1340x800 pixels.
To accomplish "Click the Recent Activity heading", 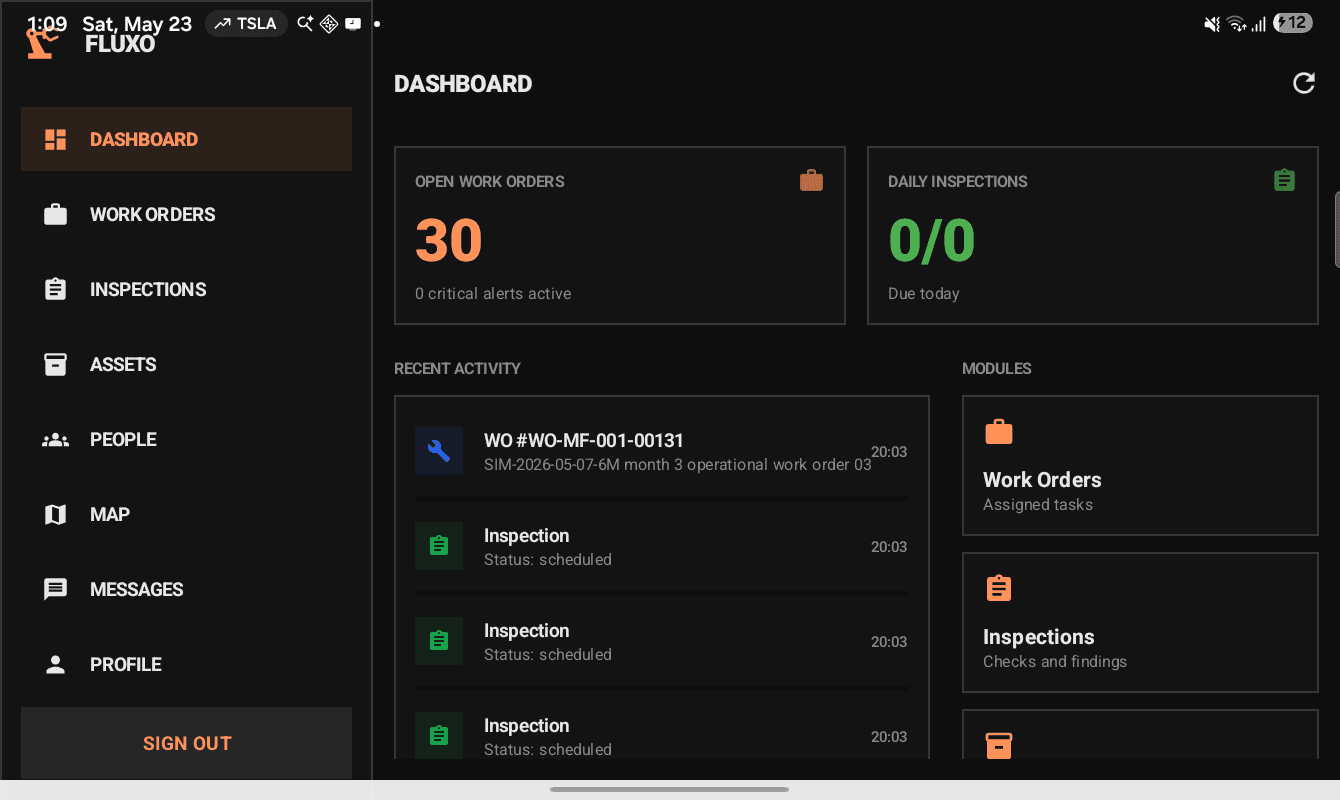I will click(457, 368).
